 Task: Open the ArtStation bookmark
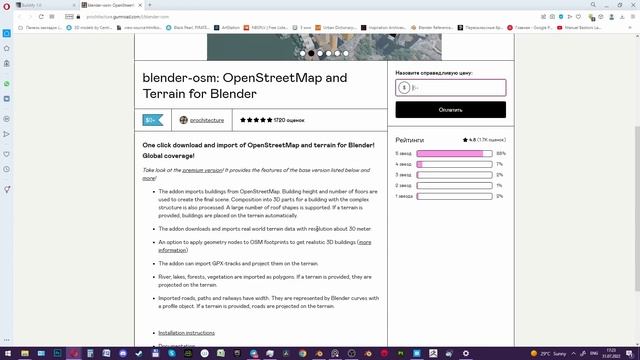point(227,28)
